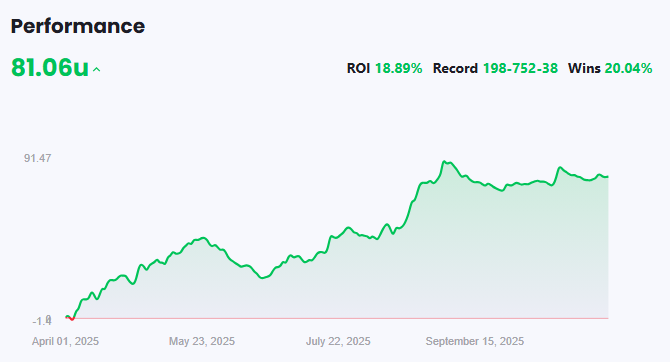Click the May 23, 2025 axis label
The image size is (670, 362).
pyautogui.click(x=202, y=341)
